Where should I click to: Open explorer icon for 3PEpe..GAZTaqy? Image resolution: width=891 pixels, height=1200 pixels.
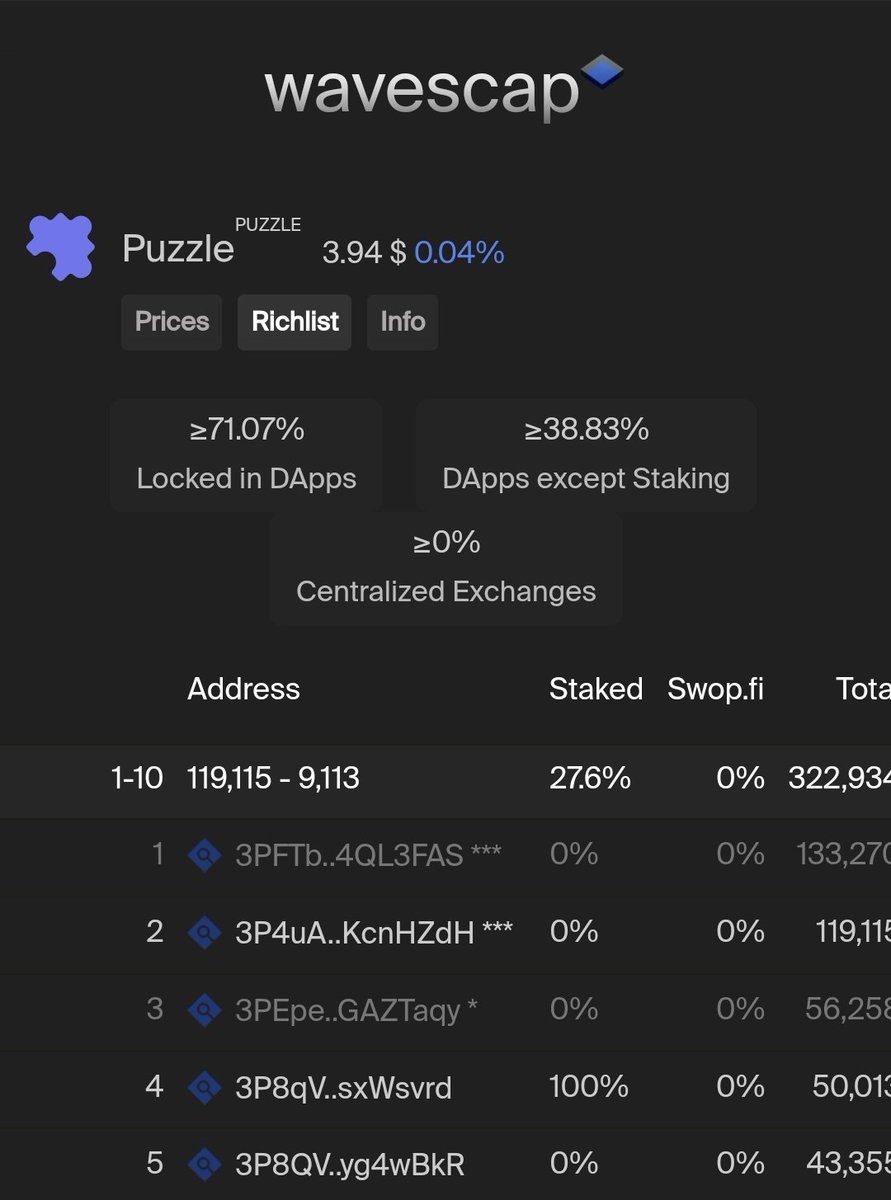pos(205,1009)
